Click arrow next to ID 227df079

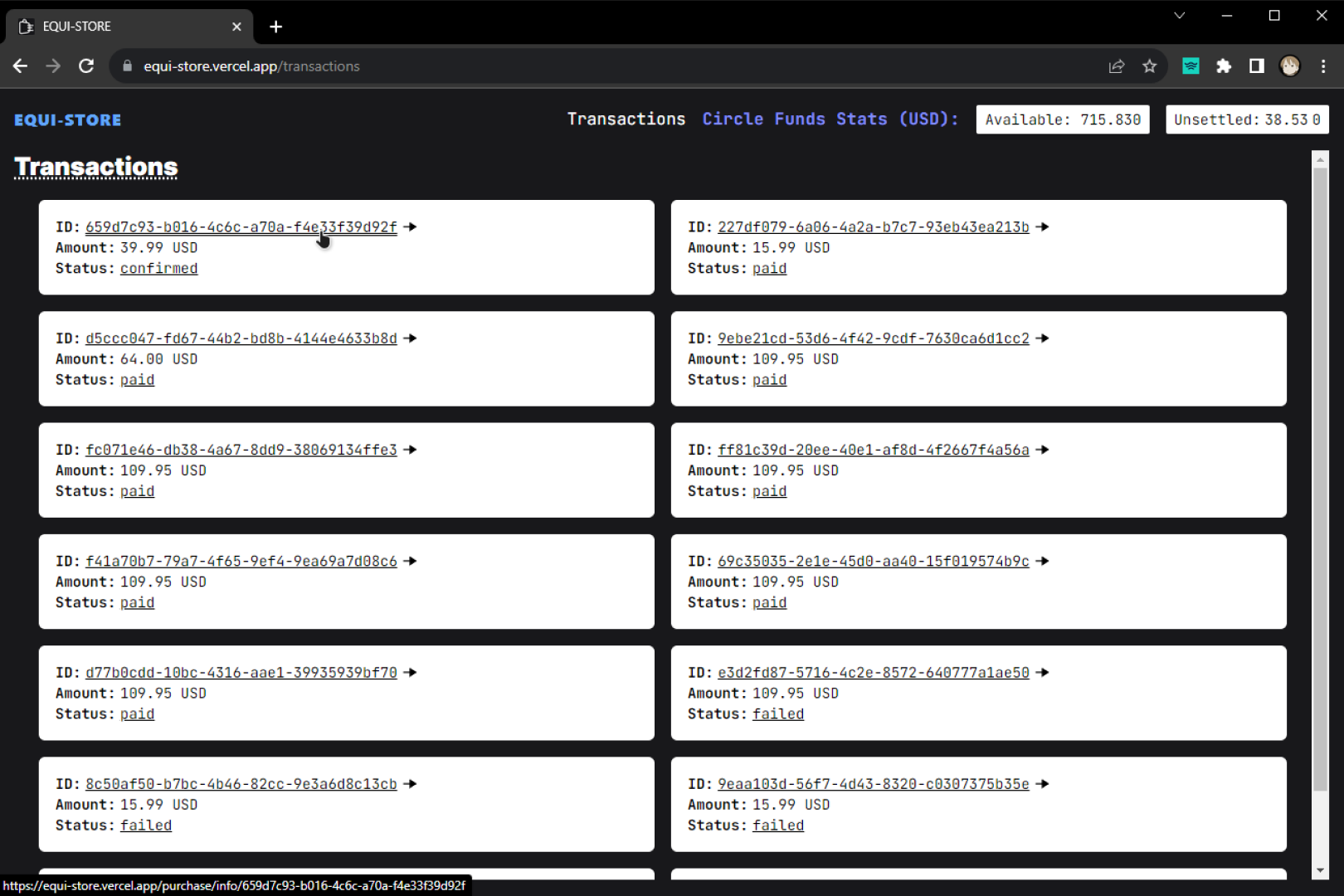(x=1042, y=226)
